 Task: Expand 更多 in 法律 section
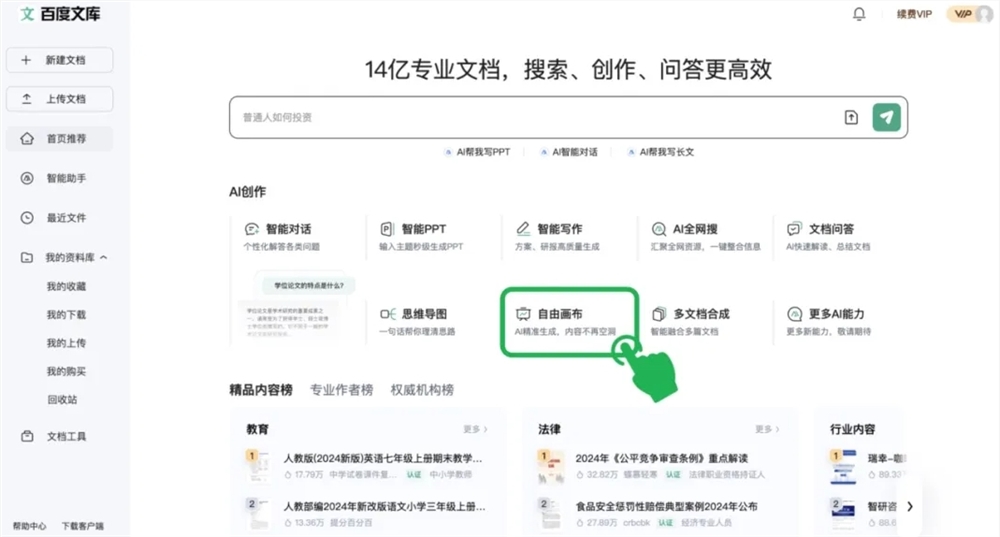[767, 429]
